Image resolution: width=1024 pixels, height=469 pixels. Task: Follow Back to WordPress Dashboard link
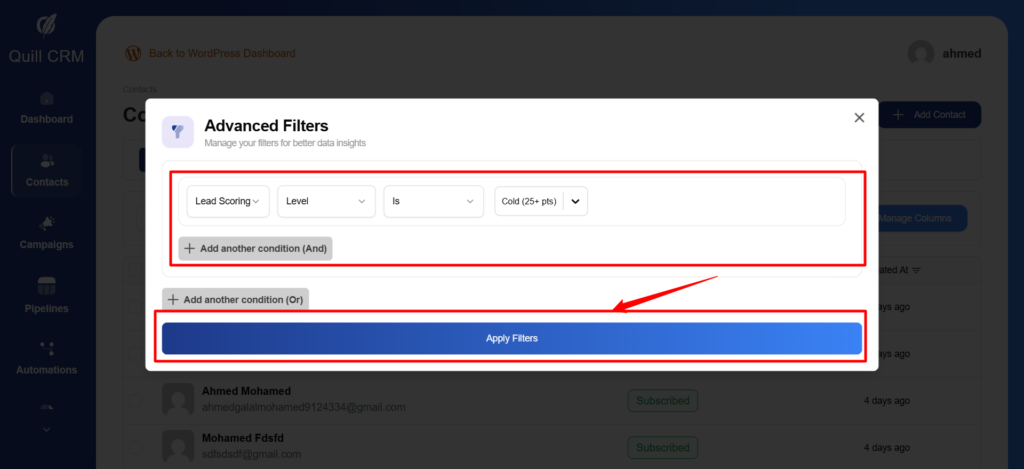(x=221, y=53)
